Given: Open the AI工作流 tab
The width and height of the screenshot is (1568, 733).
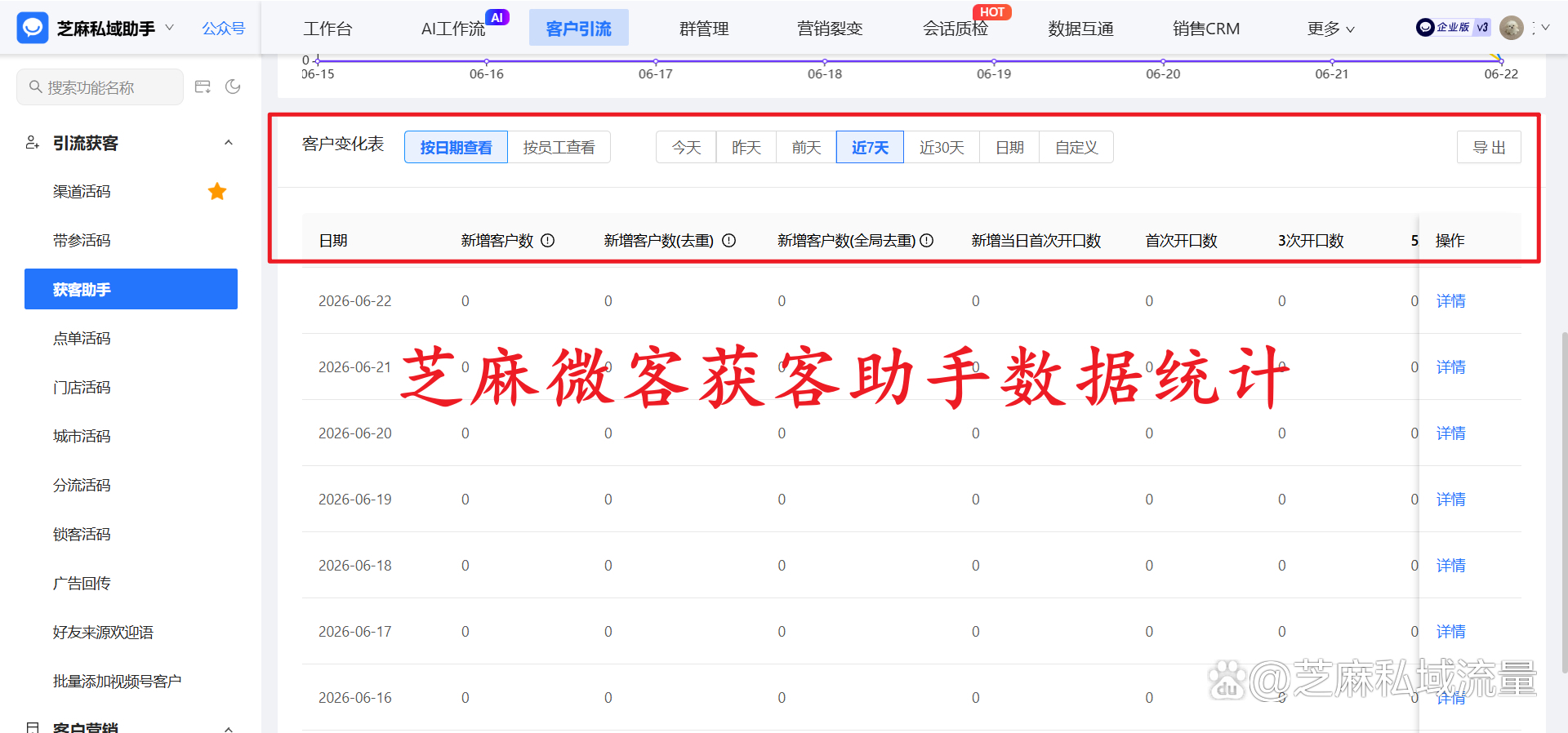Looking at the screenshot, I should pos(453,29).
